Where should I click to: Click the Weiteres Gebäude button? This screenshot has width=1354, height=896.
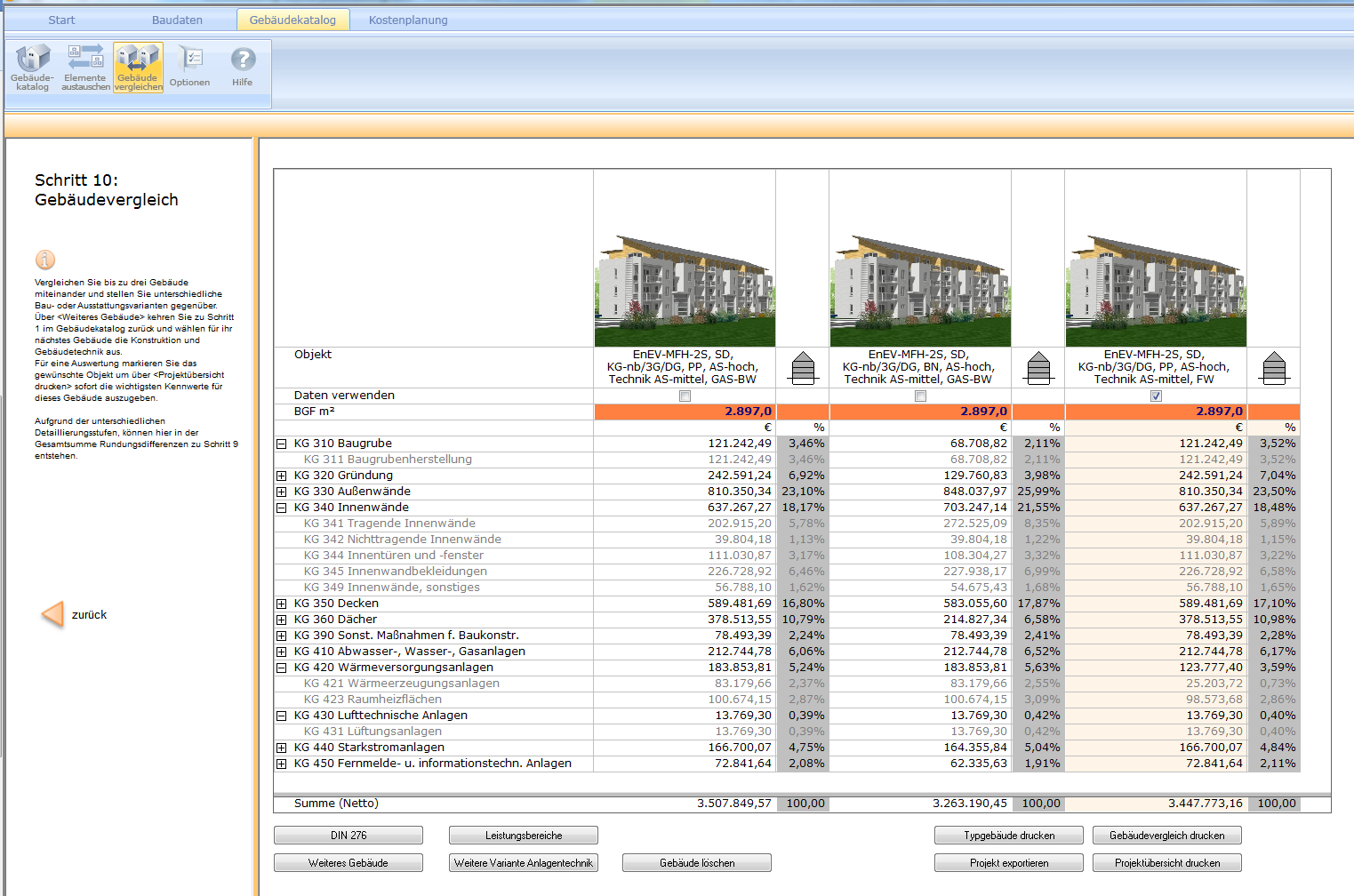tap(348, 863)
